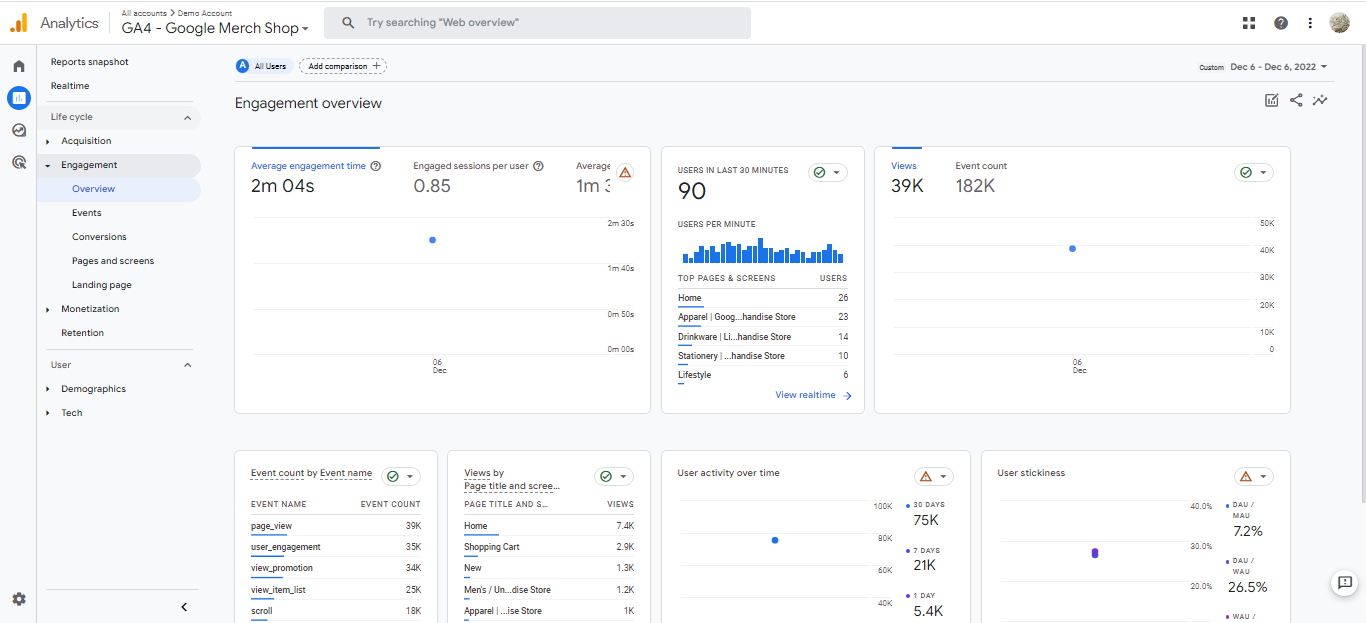
Task: Click the user_engagement event row
Action: (x=336, y=547)
